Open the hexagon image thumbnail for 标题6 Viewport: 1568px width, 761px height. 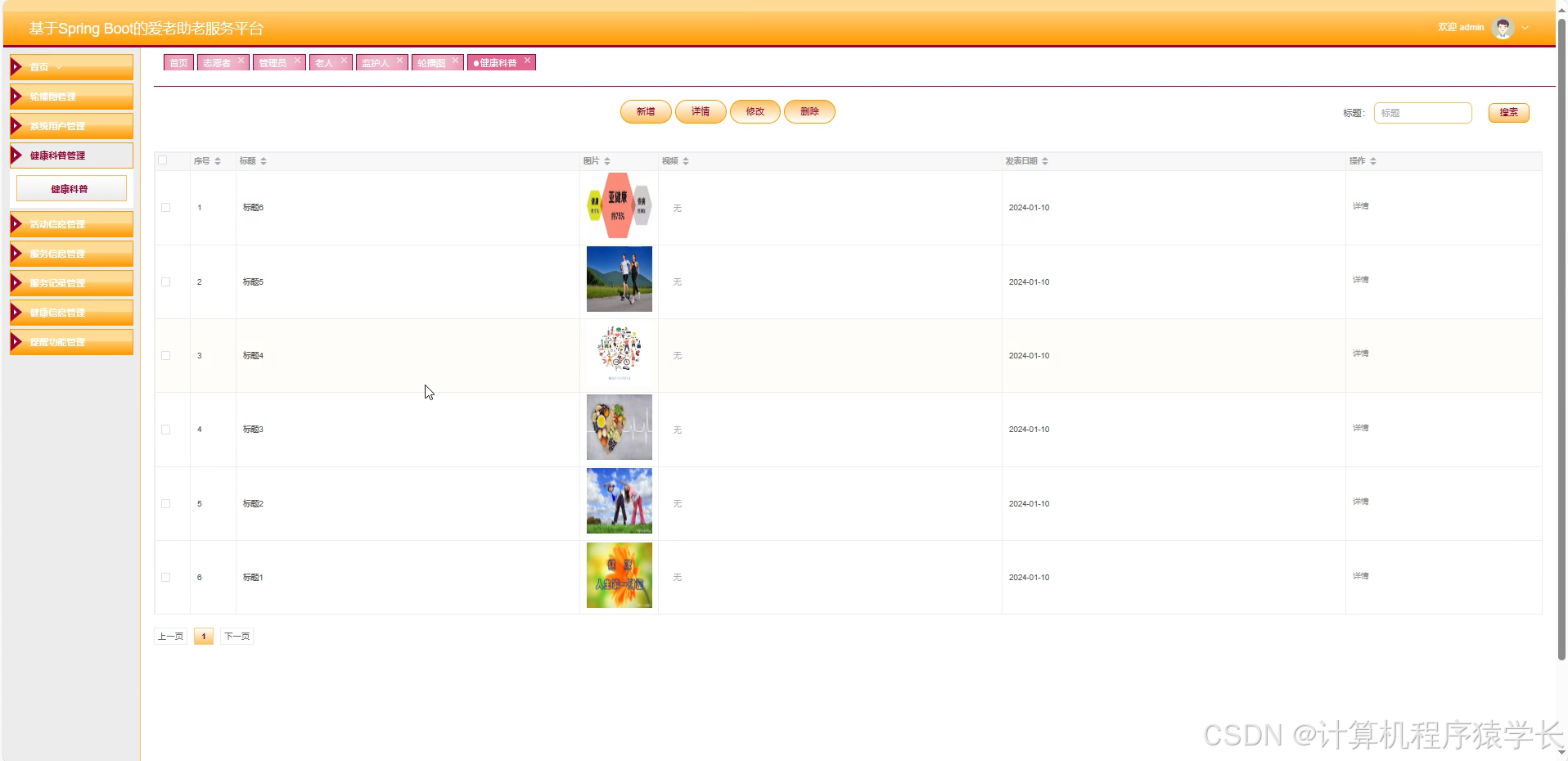pyautogui.click(x=620, y=205)
